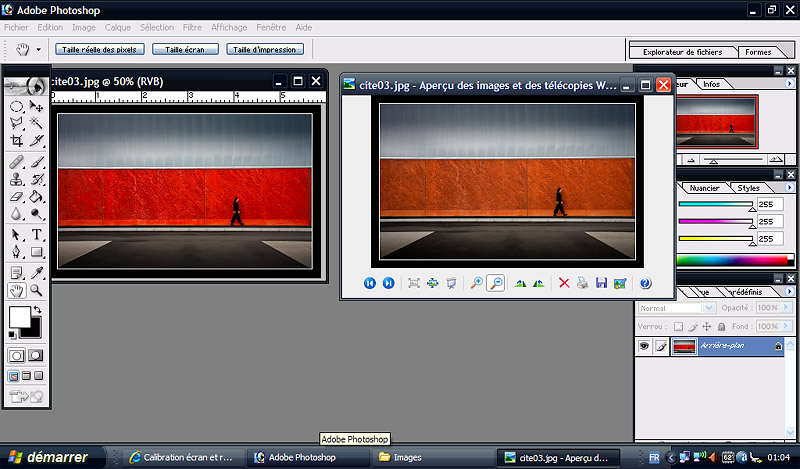Open the Explorateur de fichiers tab
The width and height of the screenshot is (800, 469).
coord(683,52)
